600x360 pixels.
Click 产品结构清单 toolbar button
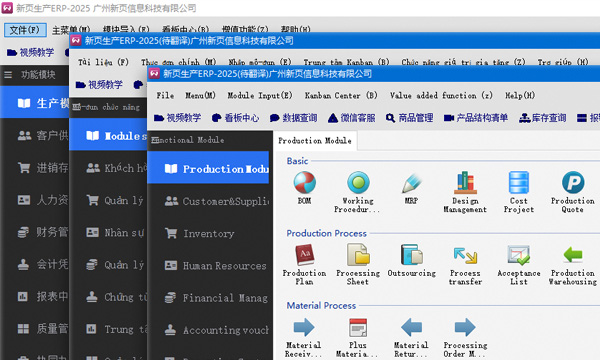point(476,118)
